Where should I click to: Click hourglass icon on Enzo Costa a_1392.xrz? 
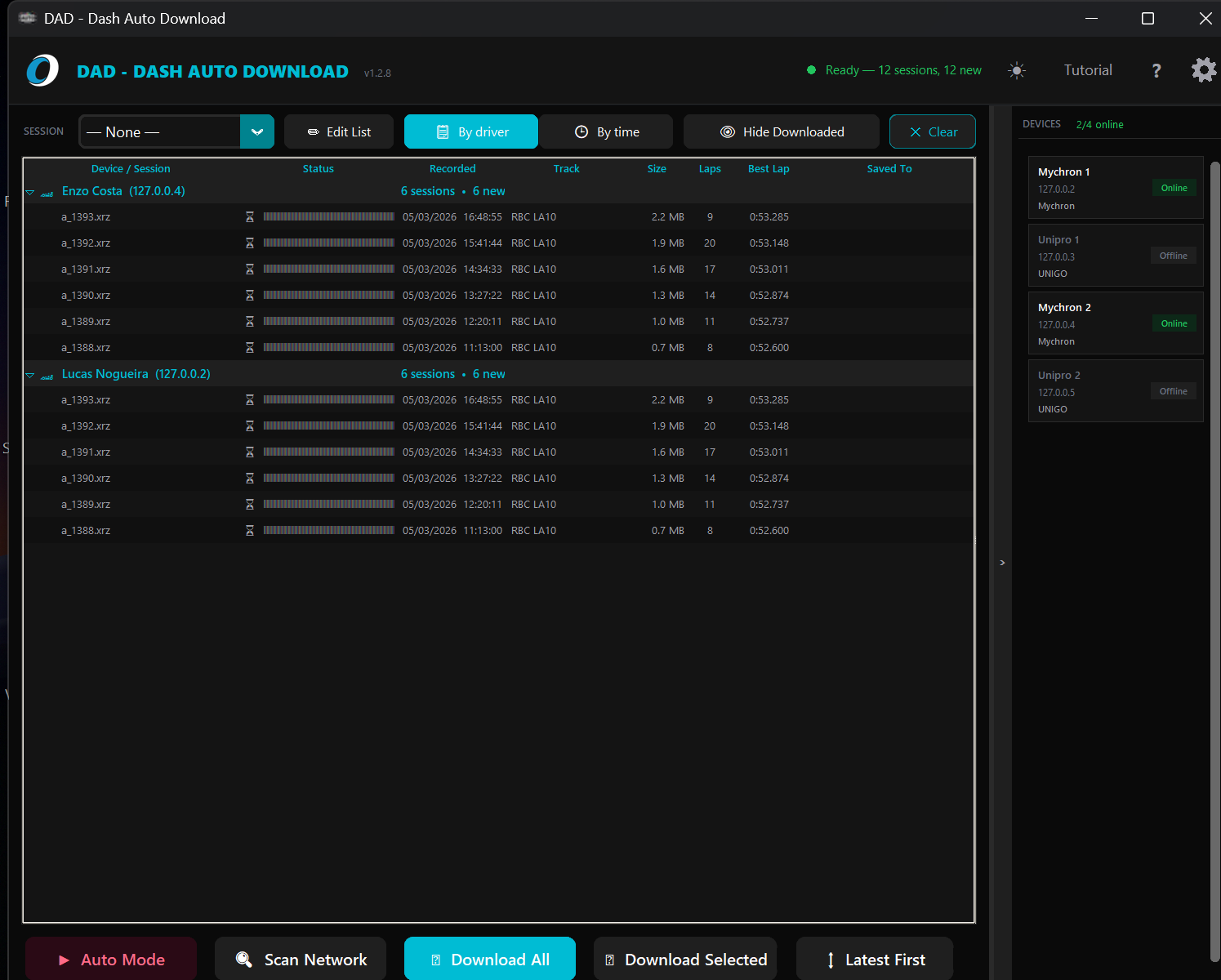(250, 243)
